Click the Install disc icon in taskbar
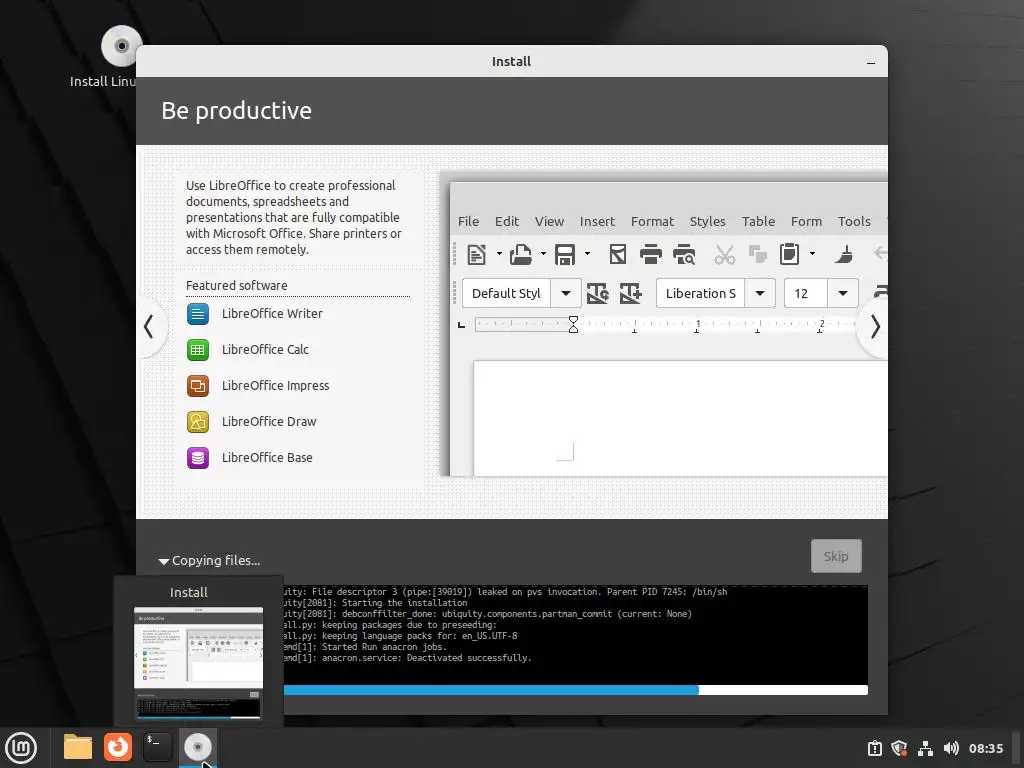 click(x=197, y=747)
